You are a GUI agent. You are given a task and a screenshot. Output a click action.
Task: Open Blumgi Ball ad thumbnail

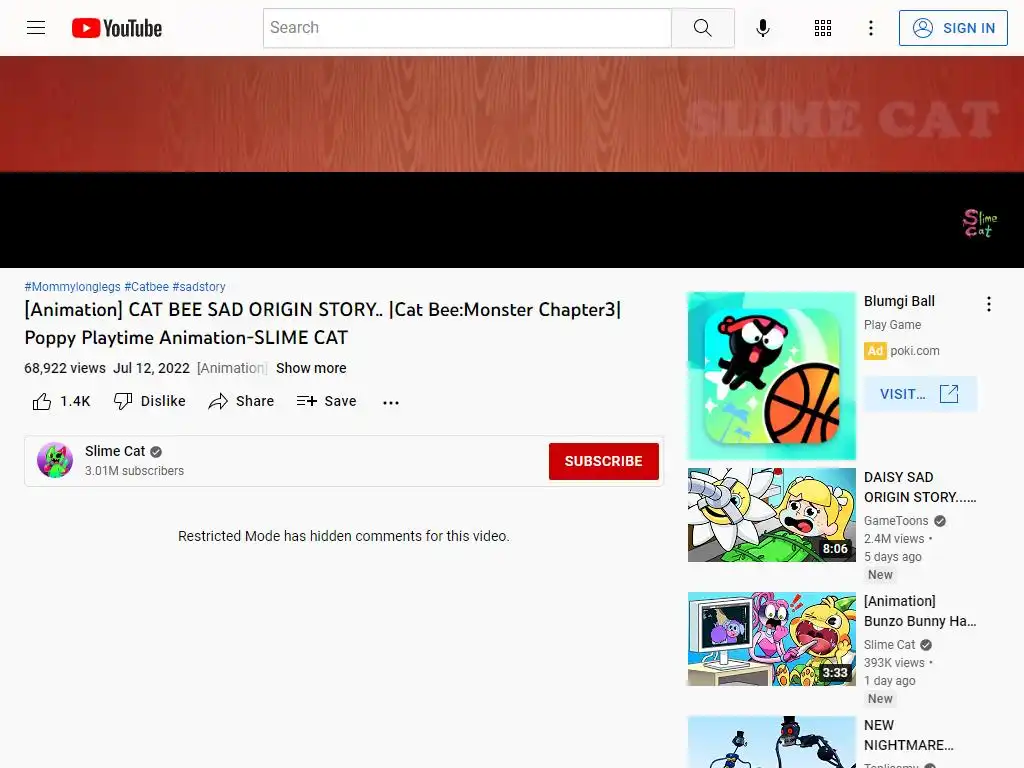(x=771, y=376)
